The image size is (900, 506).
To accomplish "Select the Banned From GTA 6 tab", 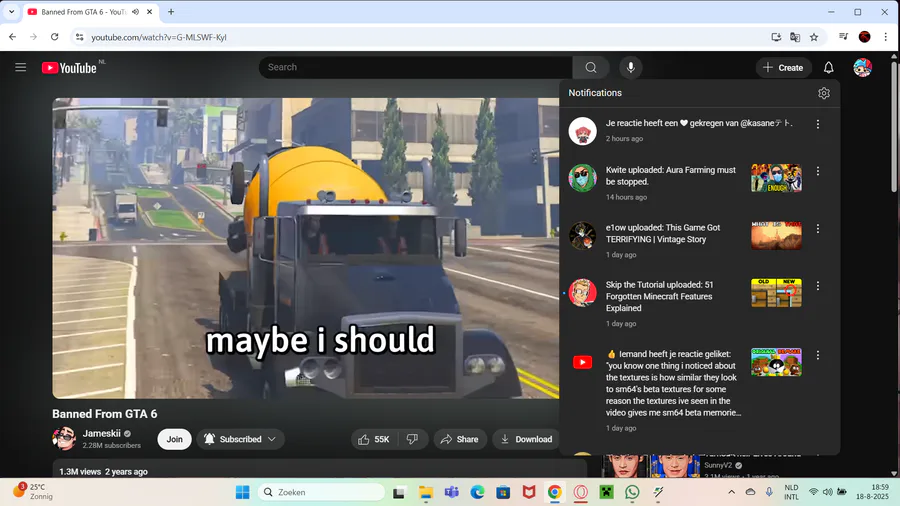I will coord(83,11).
